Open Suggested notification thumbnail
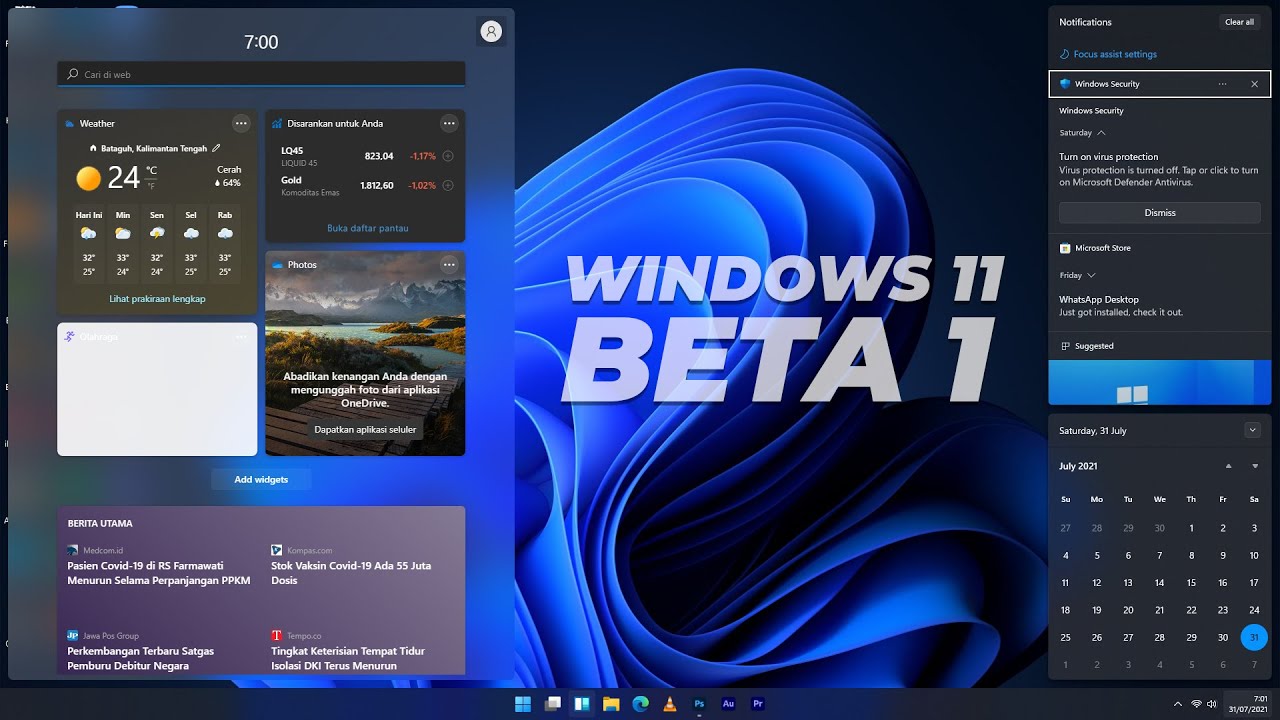 point(1160,382)
